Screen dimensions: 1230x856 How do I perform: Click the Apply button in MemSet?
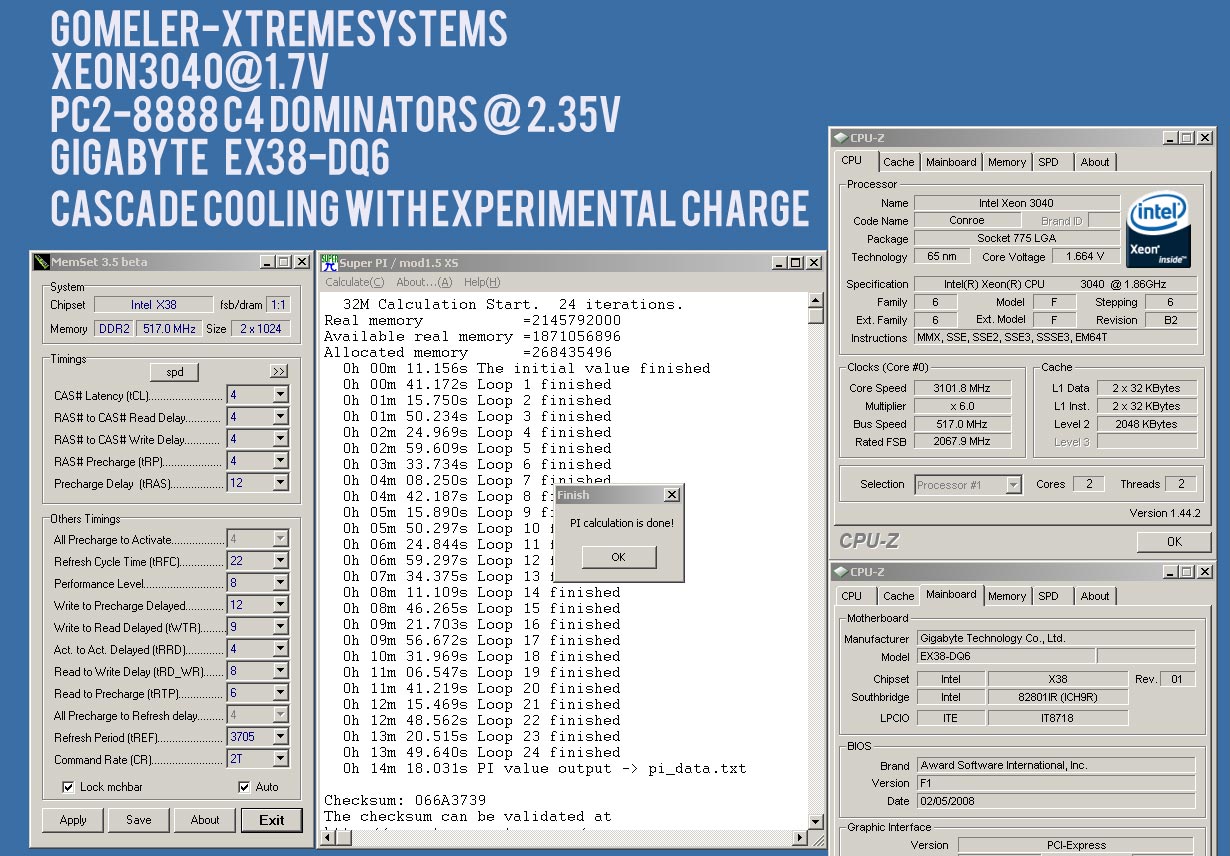[x=73, y=820]
